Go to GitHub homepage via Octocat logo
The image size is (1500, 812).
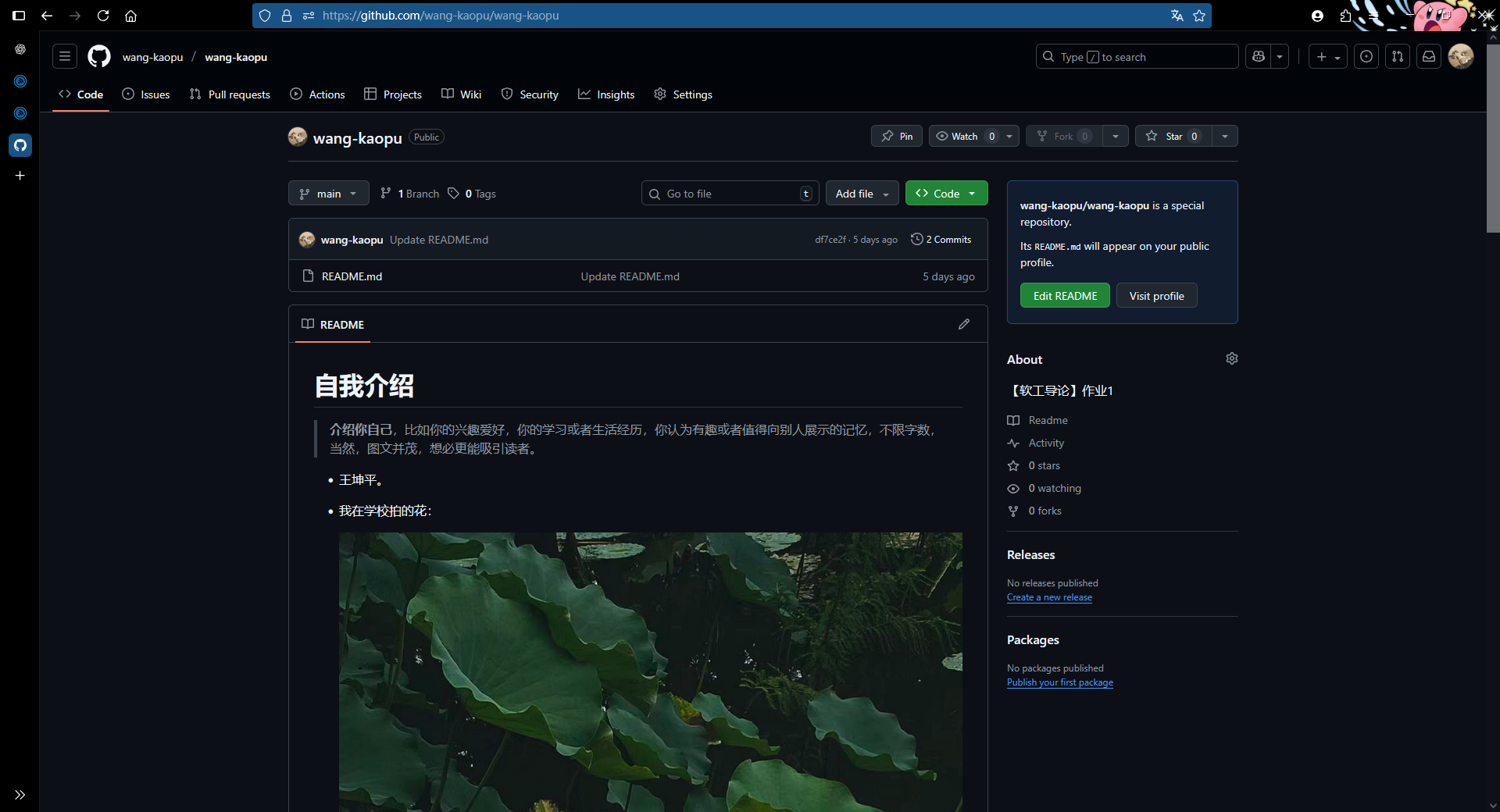99,56
